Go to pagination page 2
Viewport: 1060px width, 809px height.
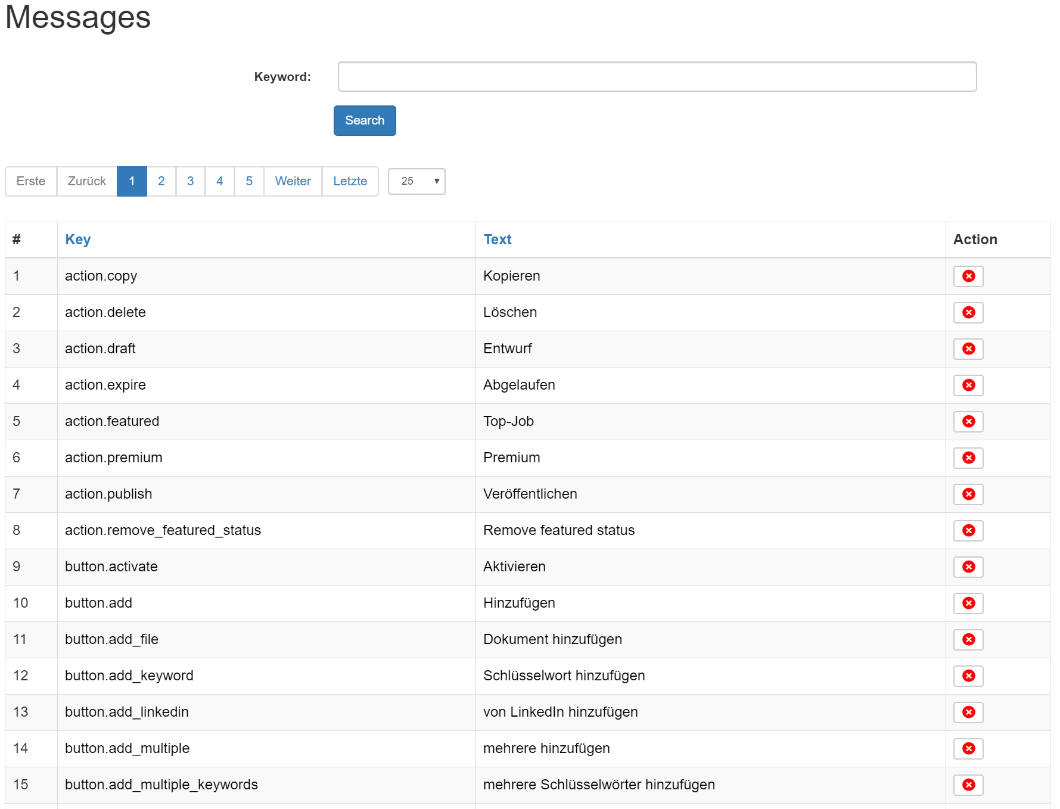[161, 181]
